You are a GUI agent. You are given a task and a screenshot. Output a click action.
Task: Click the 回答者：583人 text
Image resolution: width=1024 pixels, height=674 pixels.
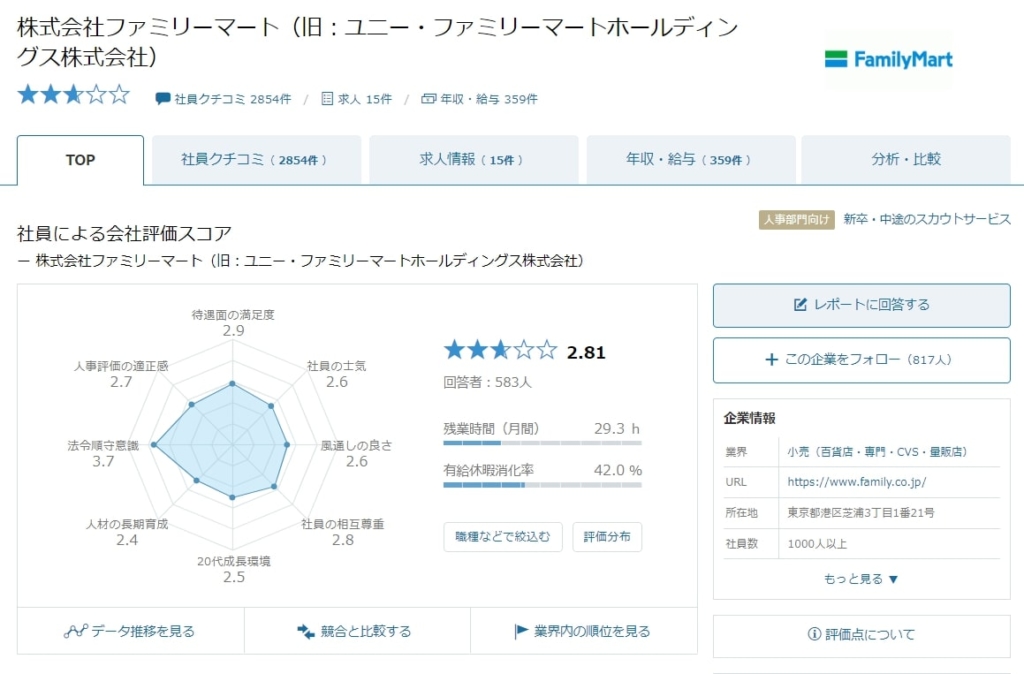(487, 383)
